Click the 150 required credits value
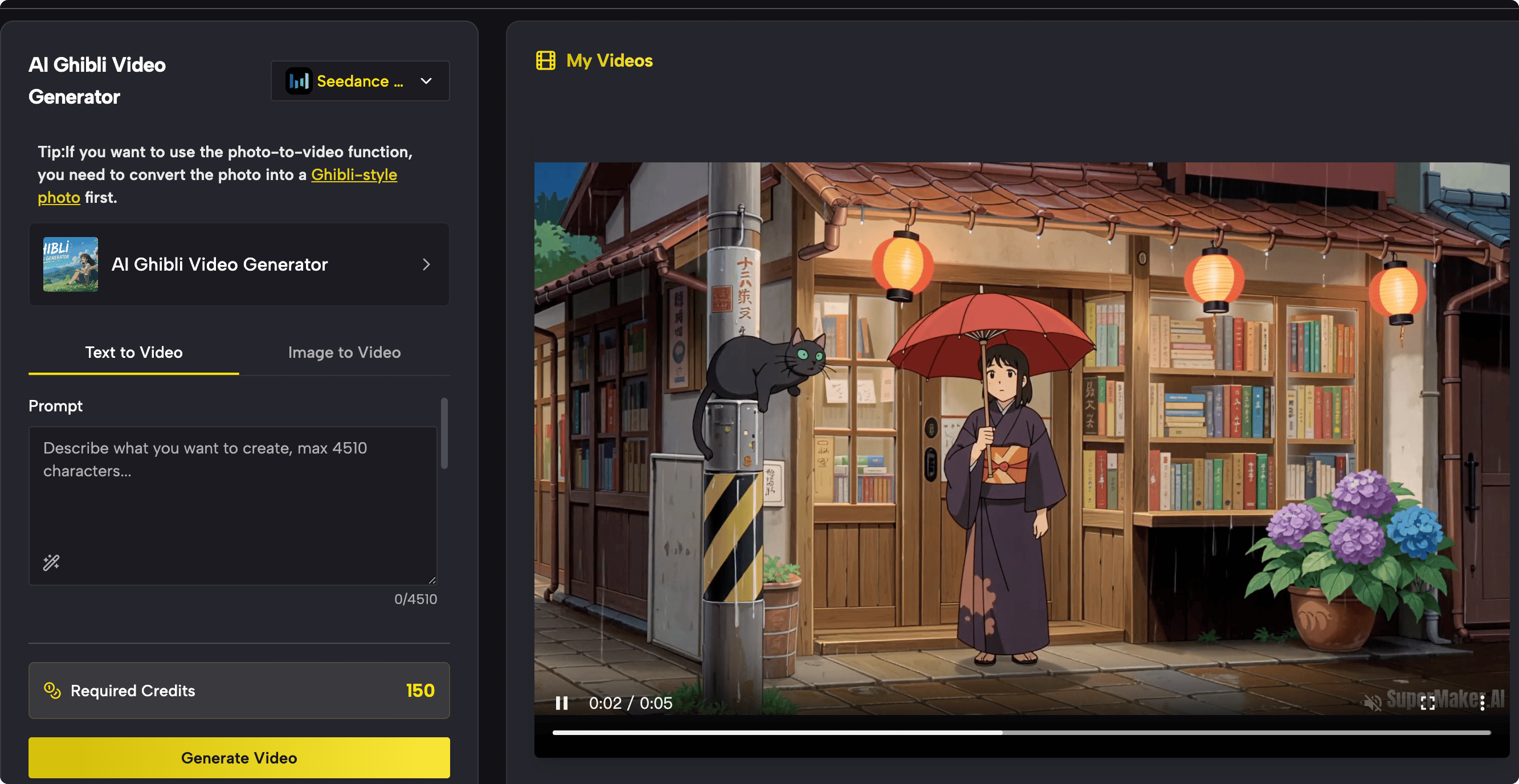Viewport: 1519px width, 784px height. [x=420, y=691]
